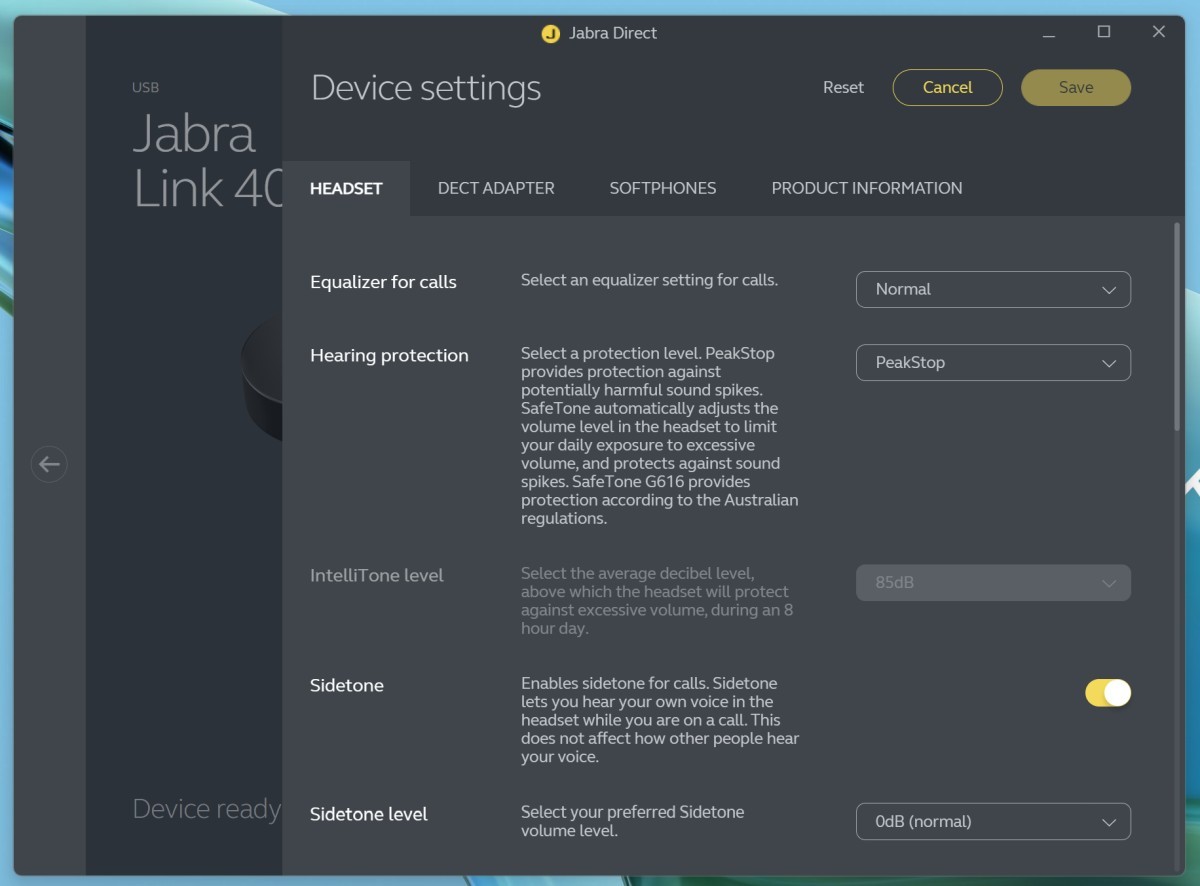Screen dimensions: 1200x886
Task: Click Reset to restore device settings
Action: tap(843, 87)
